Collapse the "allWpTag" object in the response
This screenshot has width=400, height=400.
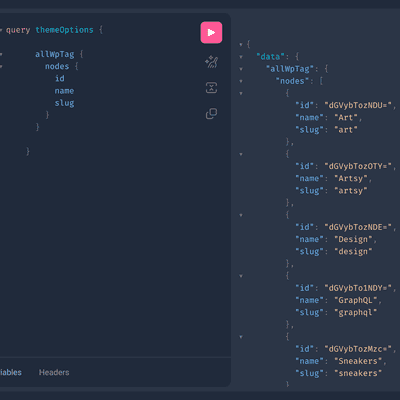pyautogui.click(x=241, y=69)
